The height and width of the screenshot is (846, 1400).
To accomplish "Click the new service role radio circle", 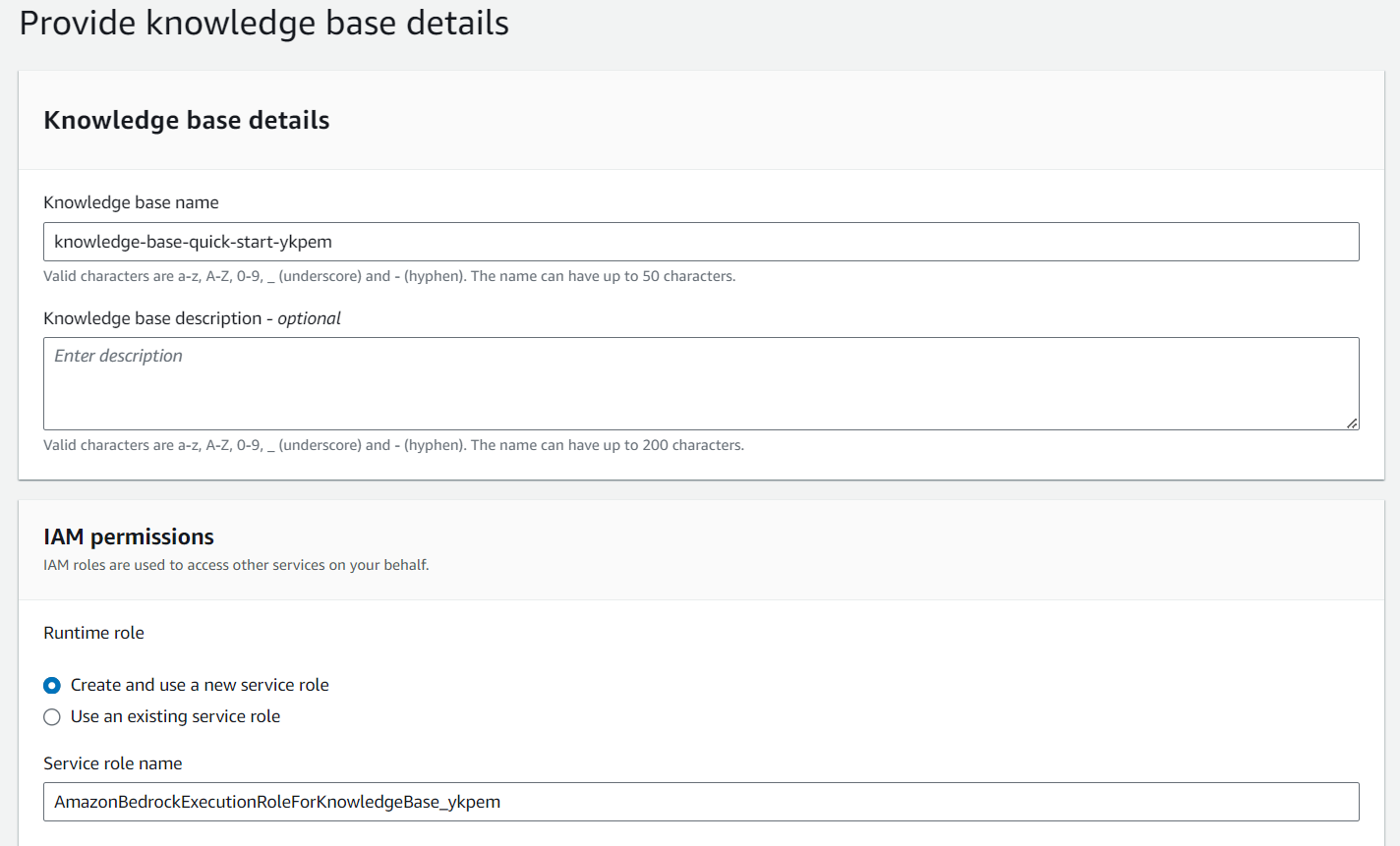I will point(52,685).
